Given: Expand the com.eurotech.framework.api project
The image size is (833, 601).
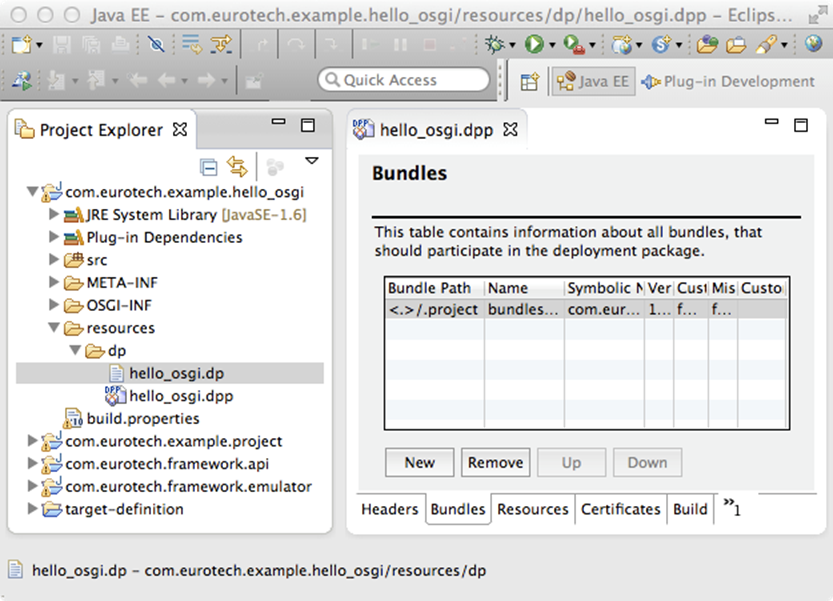Looking at the screenshot, I should point(33,464).
